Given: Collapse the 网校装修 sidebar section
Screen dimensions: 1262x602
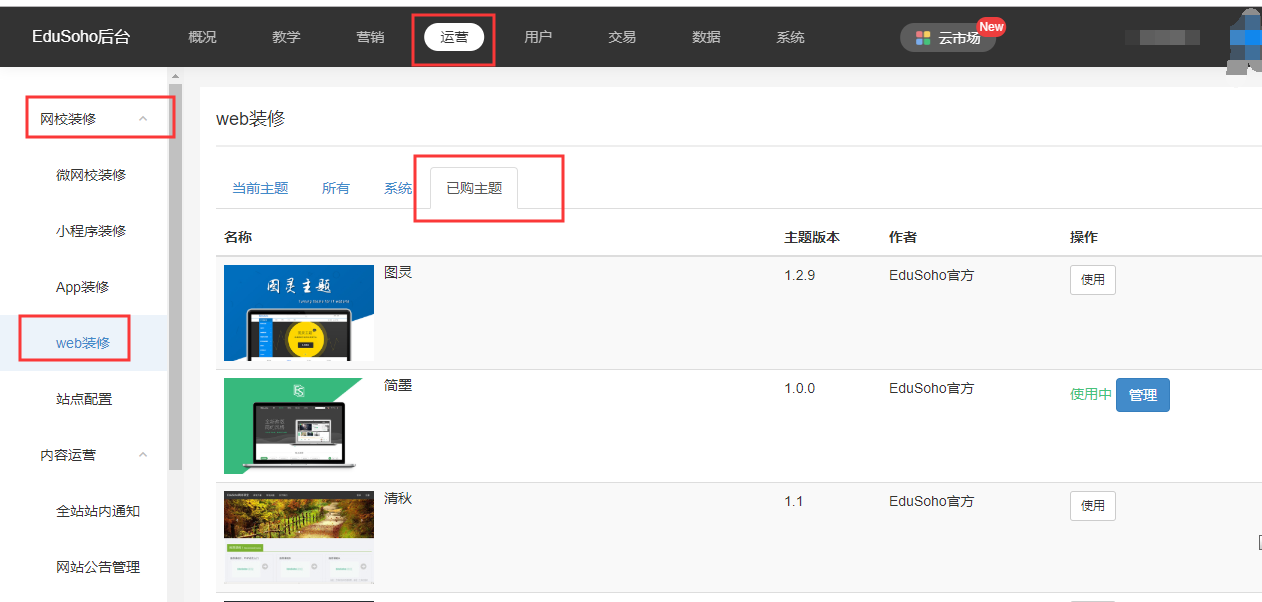Looking at the screenshot, I should tap(143, 119).
